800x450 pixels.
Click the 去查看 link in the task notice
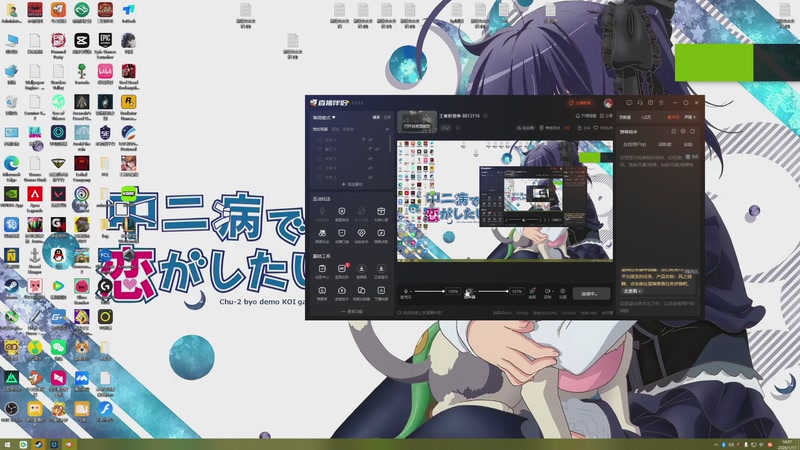[632, 291]
